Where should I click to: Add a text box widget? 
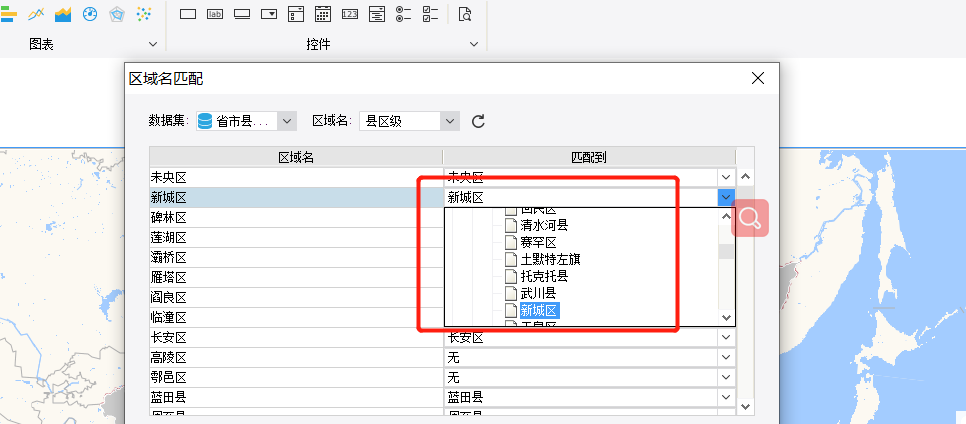coord(188,14)
